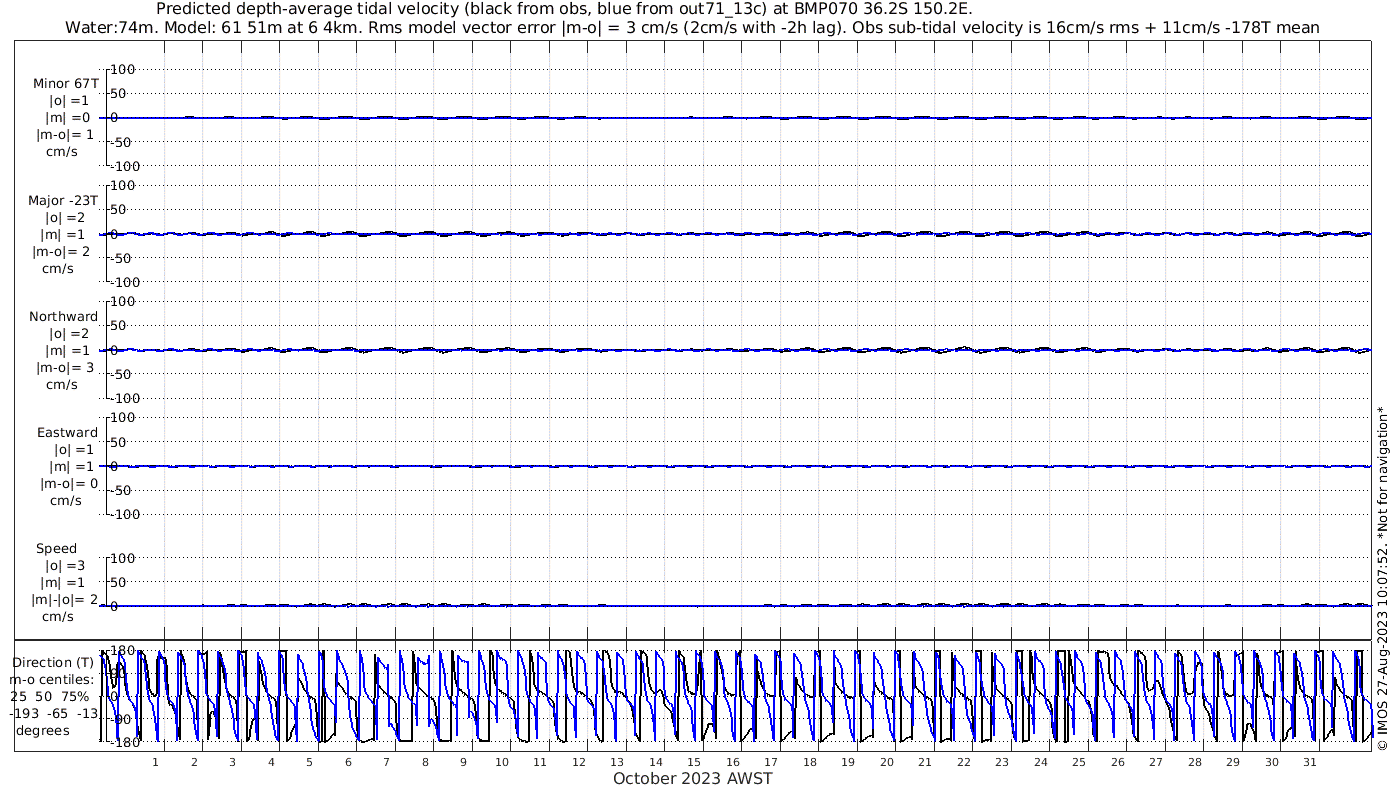Image resolution: width=1400 pixels, height=800 pixels.
Task: Click the "25 50 75%" centile header
Action: click(x=50, y=696)
